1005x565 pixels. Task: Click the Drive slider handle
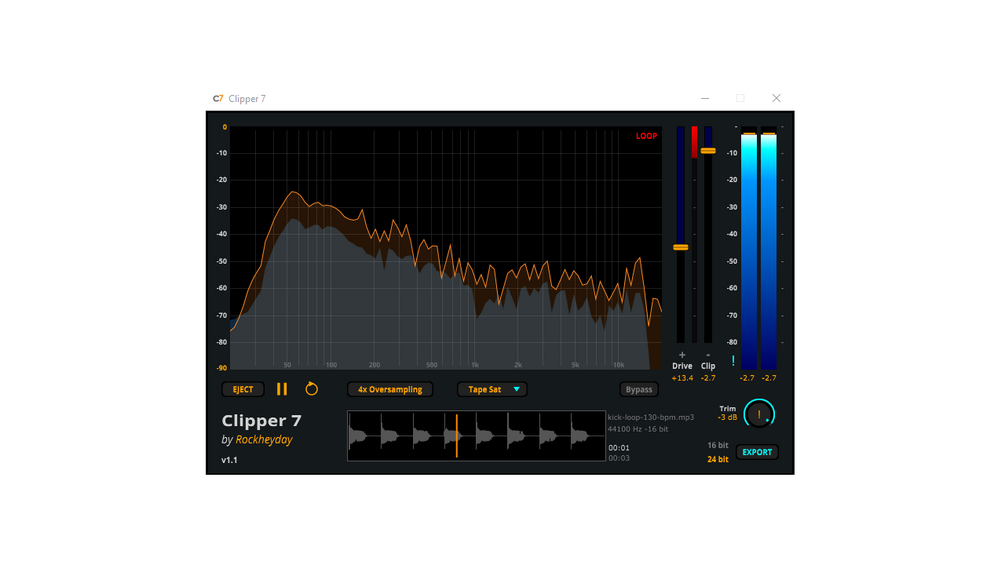[681, 247]
